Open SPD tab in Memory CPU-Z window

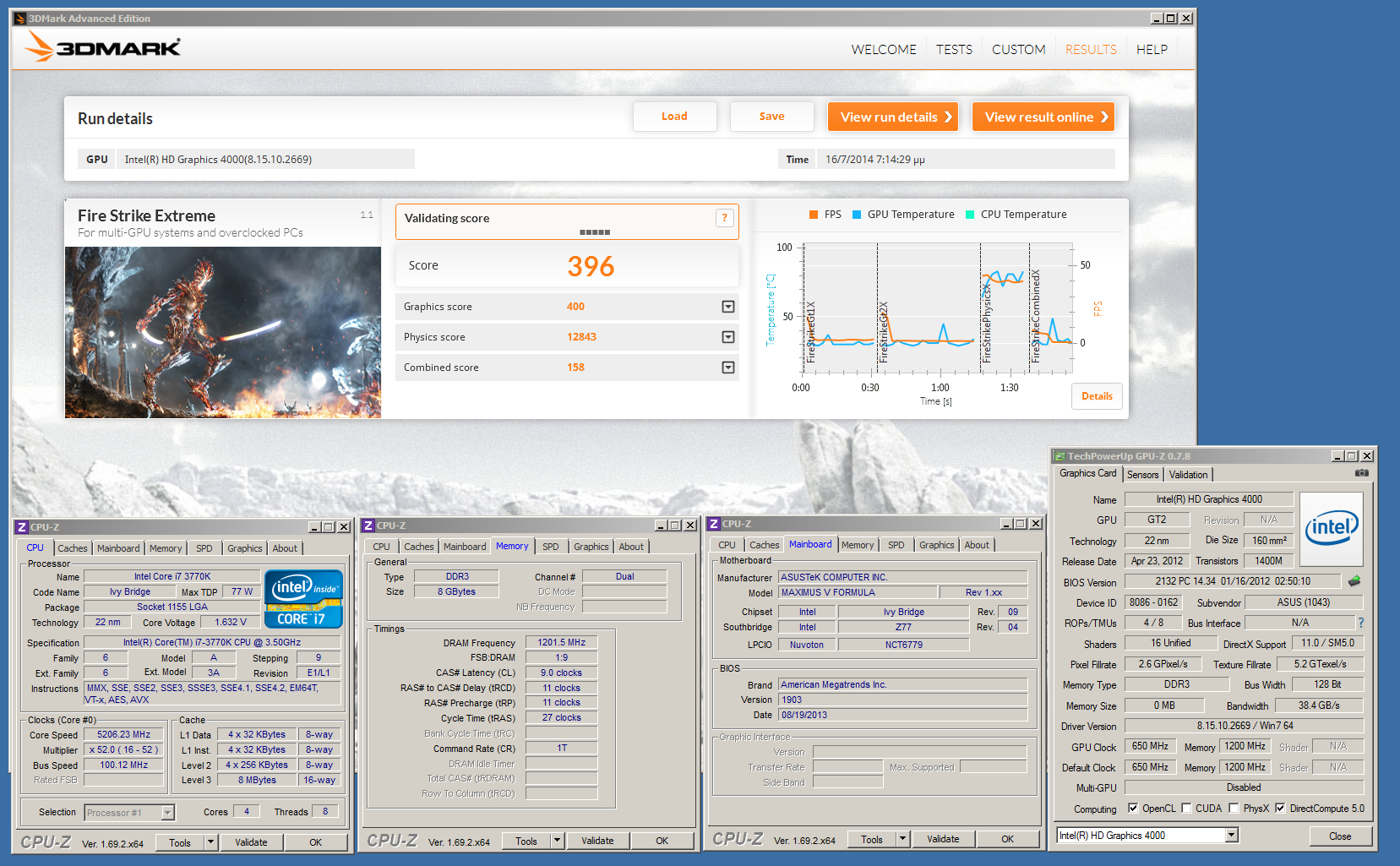click(x=551, y=547)
